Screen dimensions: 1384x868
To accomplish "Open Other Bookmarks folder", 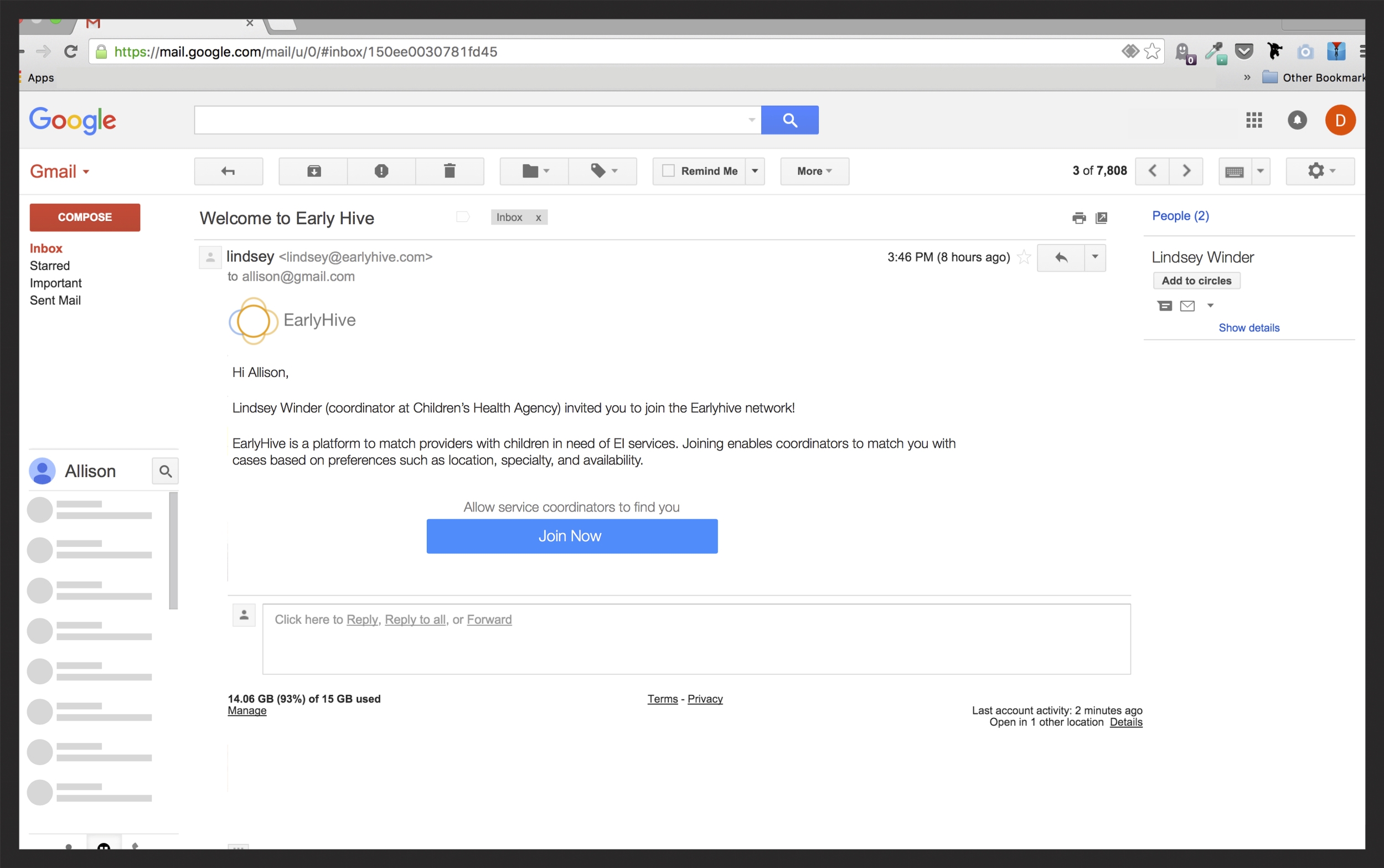I will pos(1313,77).
